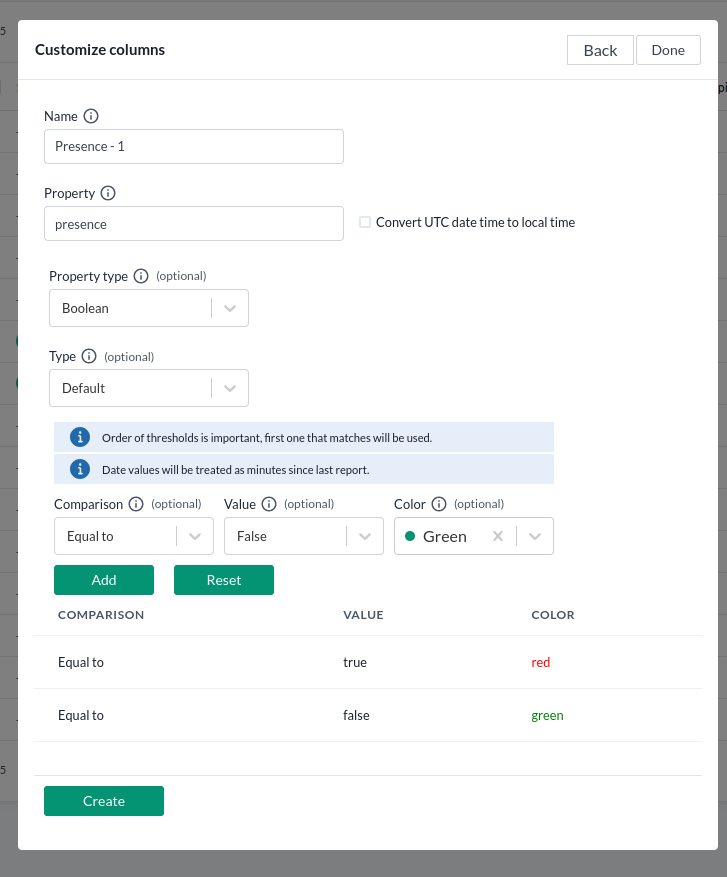Click the info icon beside Property label

(x=108, y=193)
